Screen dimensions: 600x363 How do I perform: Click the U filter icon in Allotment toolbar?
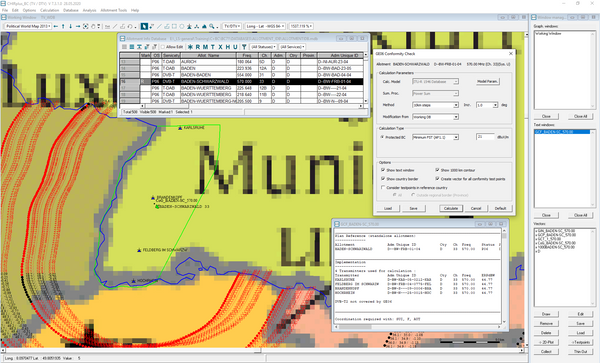pyautogui.click(x=235, y=47)
